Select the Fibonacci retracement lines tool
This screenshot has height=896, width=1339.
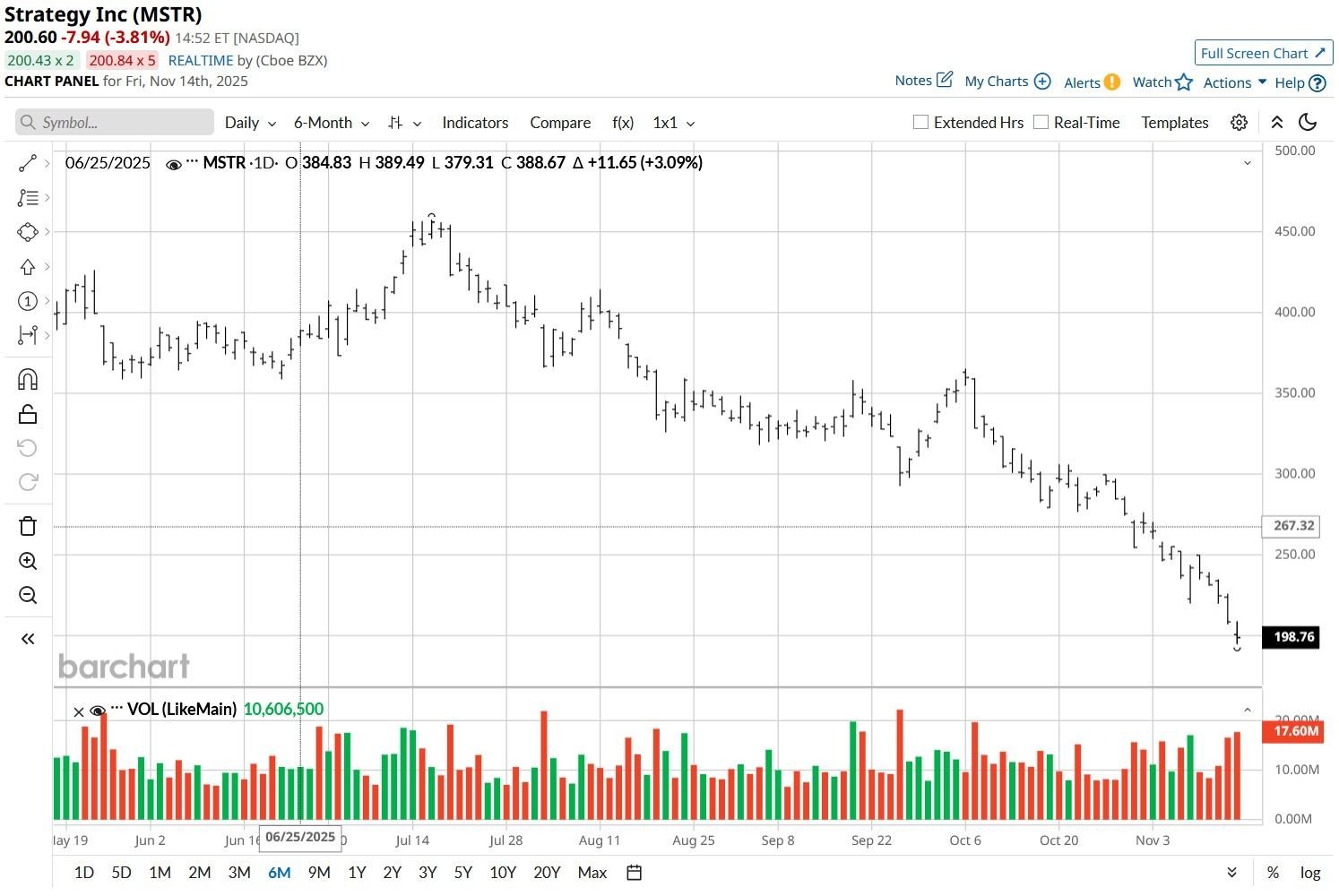[x=28, y=197]
